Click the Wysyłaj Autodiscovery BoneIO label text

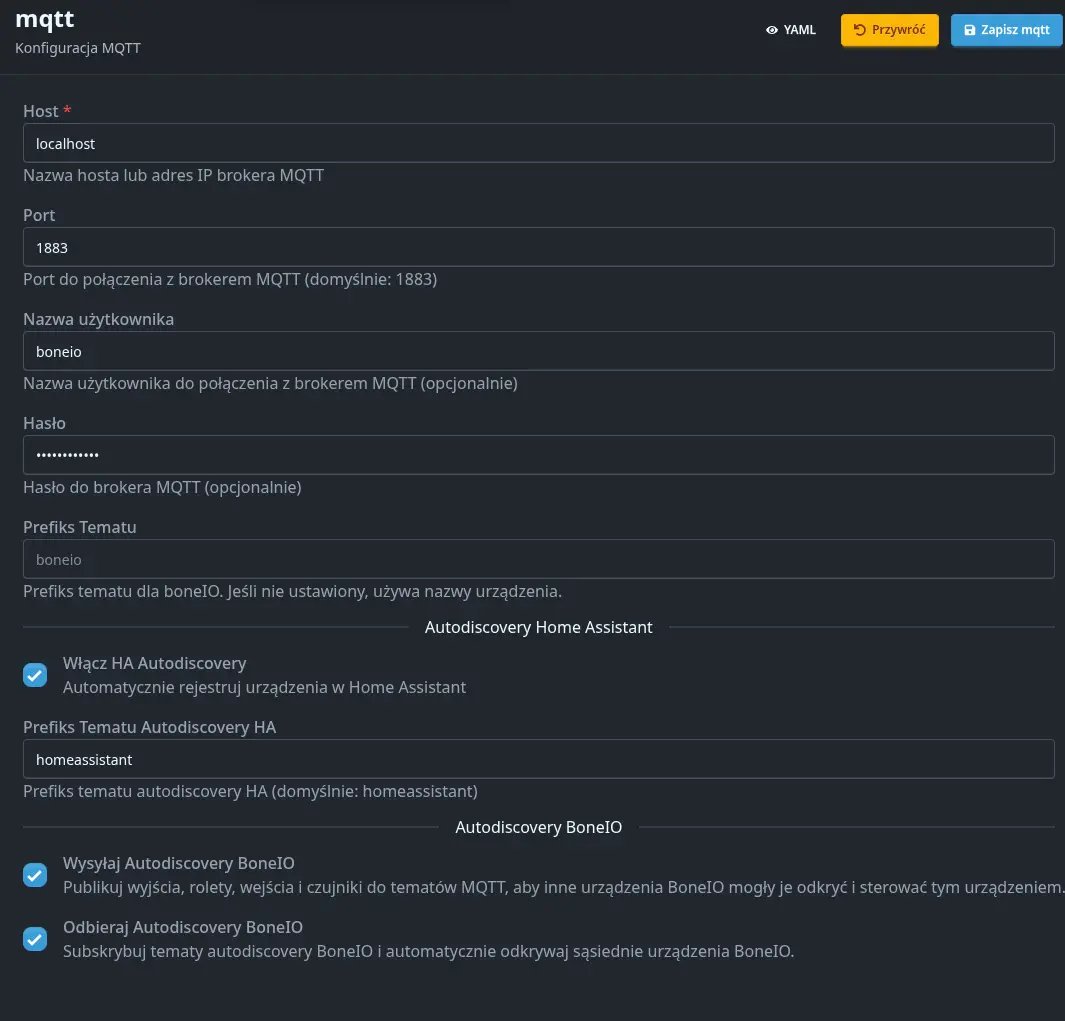tap(178, 863)
